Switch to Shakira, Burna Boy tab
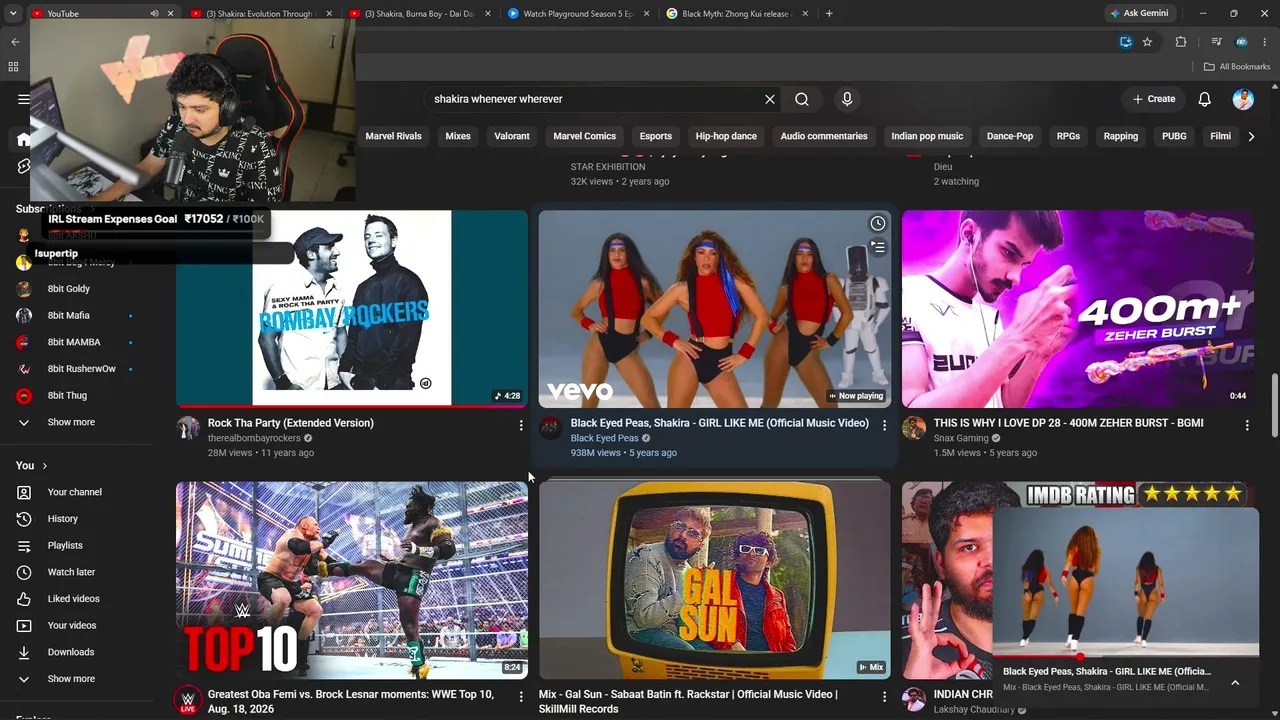The image size is (1280, 720). click(419, 14)
